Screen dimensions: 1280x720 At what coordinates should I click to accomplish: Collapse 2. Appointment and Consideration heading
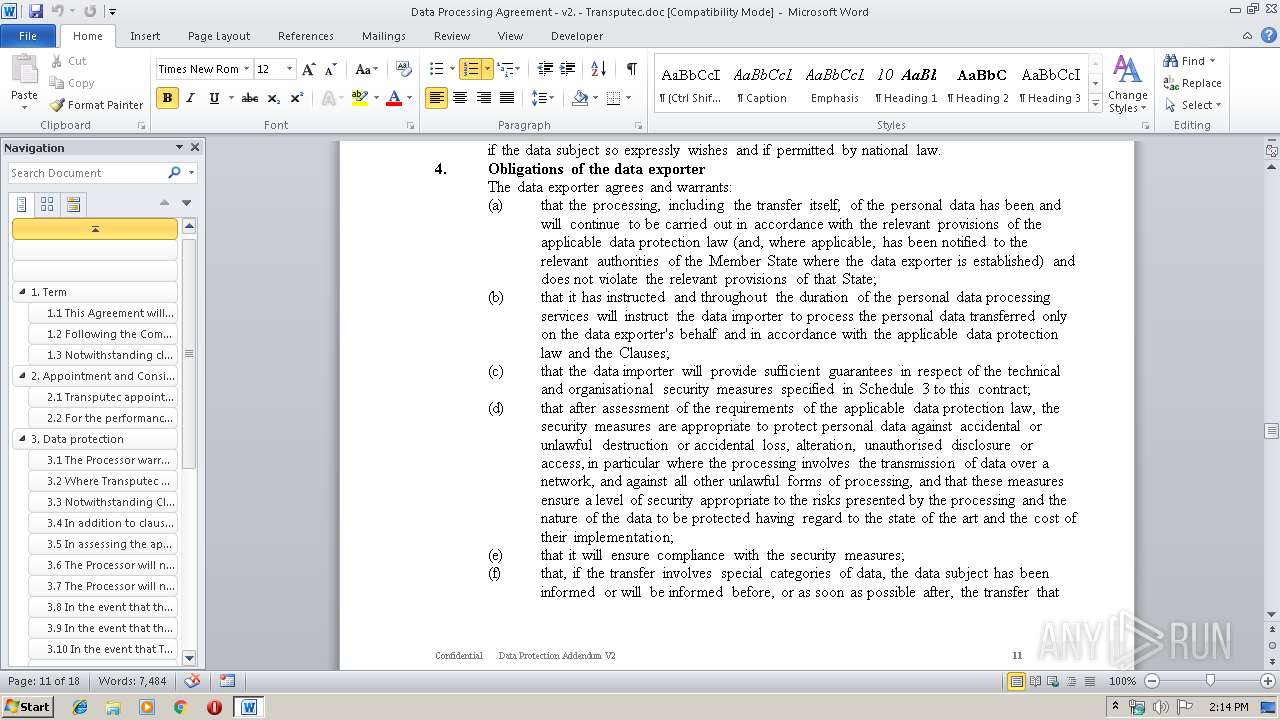23,376
